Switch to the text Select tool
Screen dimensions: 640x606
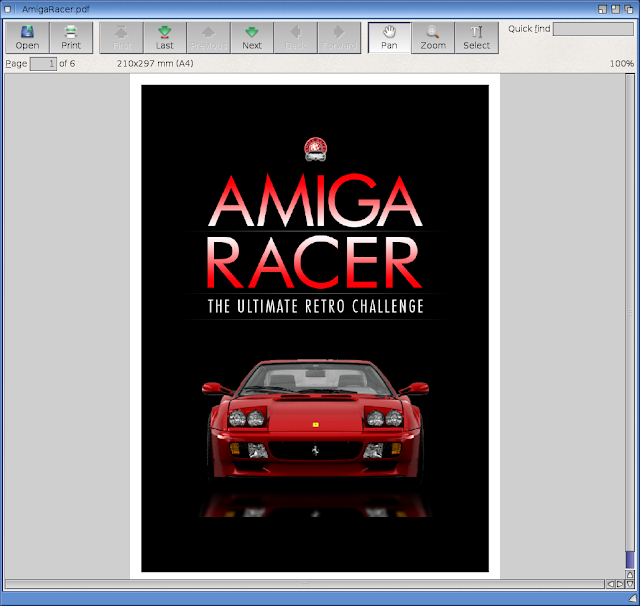tap(477, 38)
